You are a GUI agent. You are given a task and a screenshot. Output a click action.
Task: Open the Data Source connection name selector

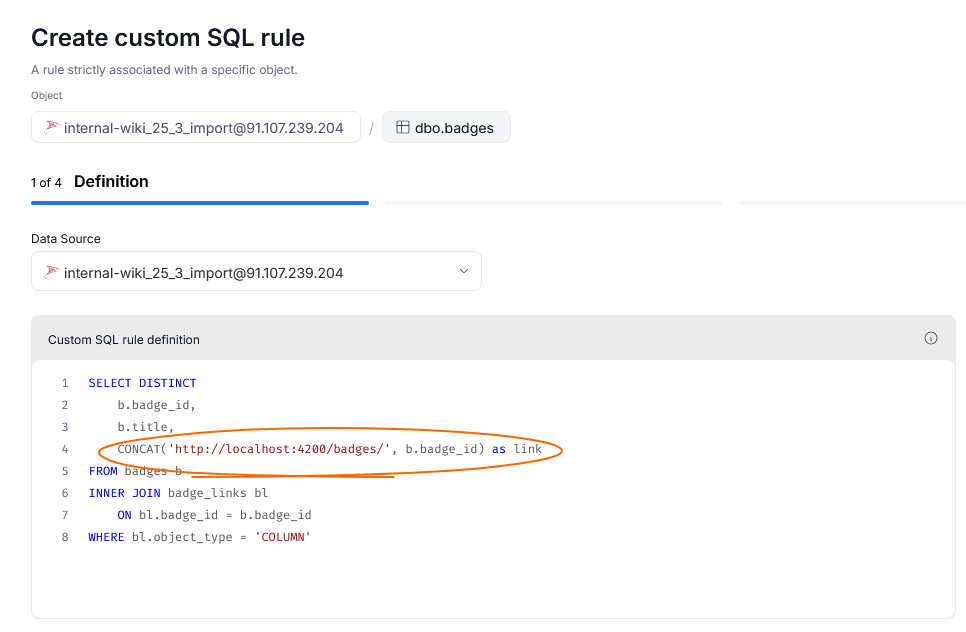[x=203, y=272]
